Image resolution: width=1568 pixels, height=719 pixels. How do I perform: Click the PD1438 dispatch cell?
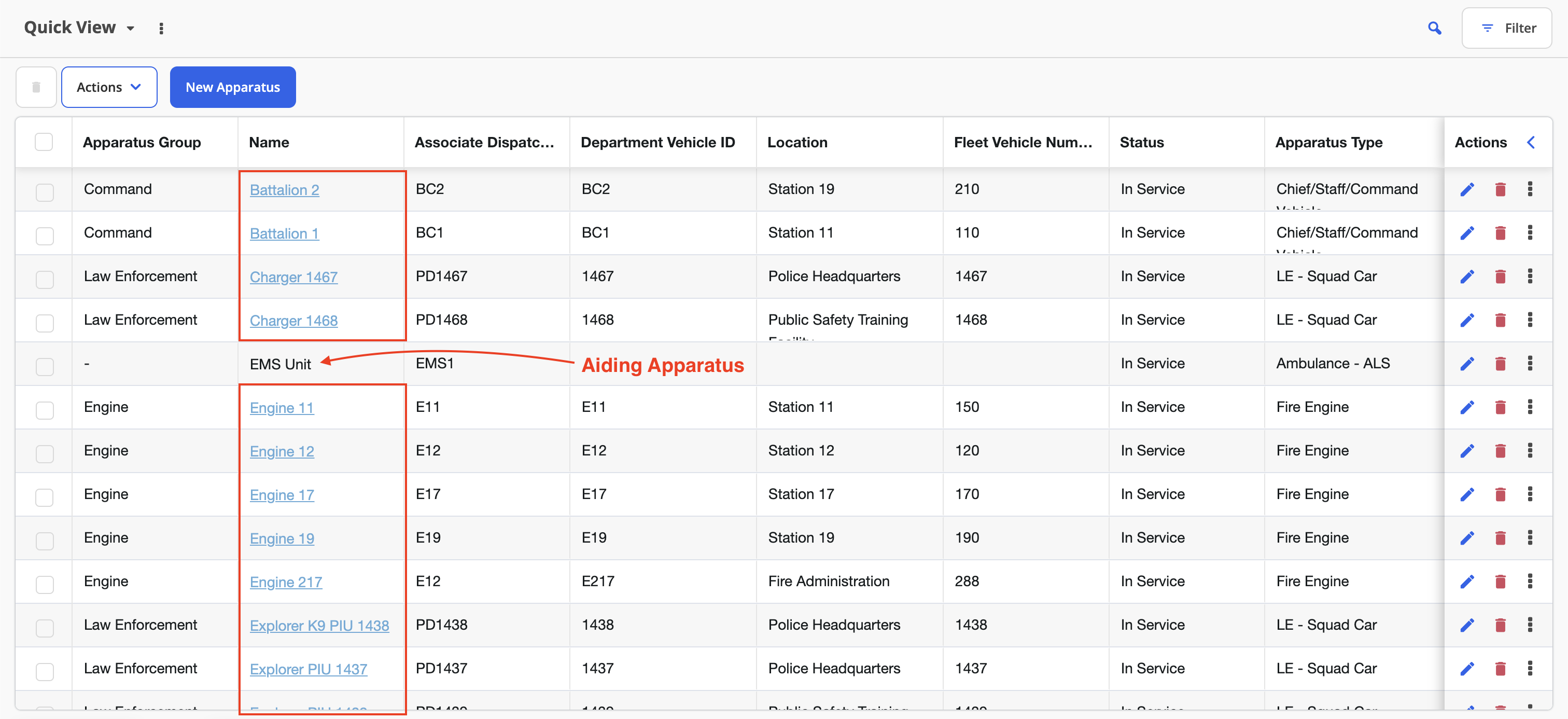point(441,625)
